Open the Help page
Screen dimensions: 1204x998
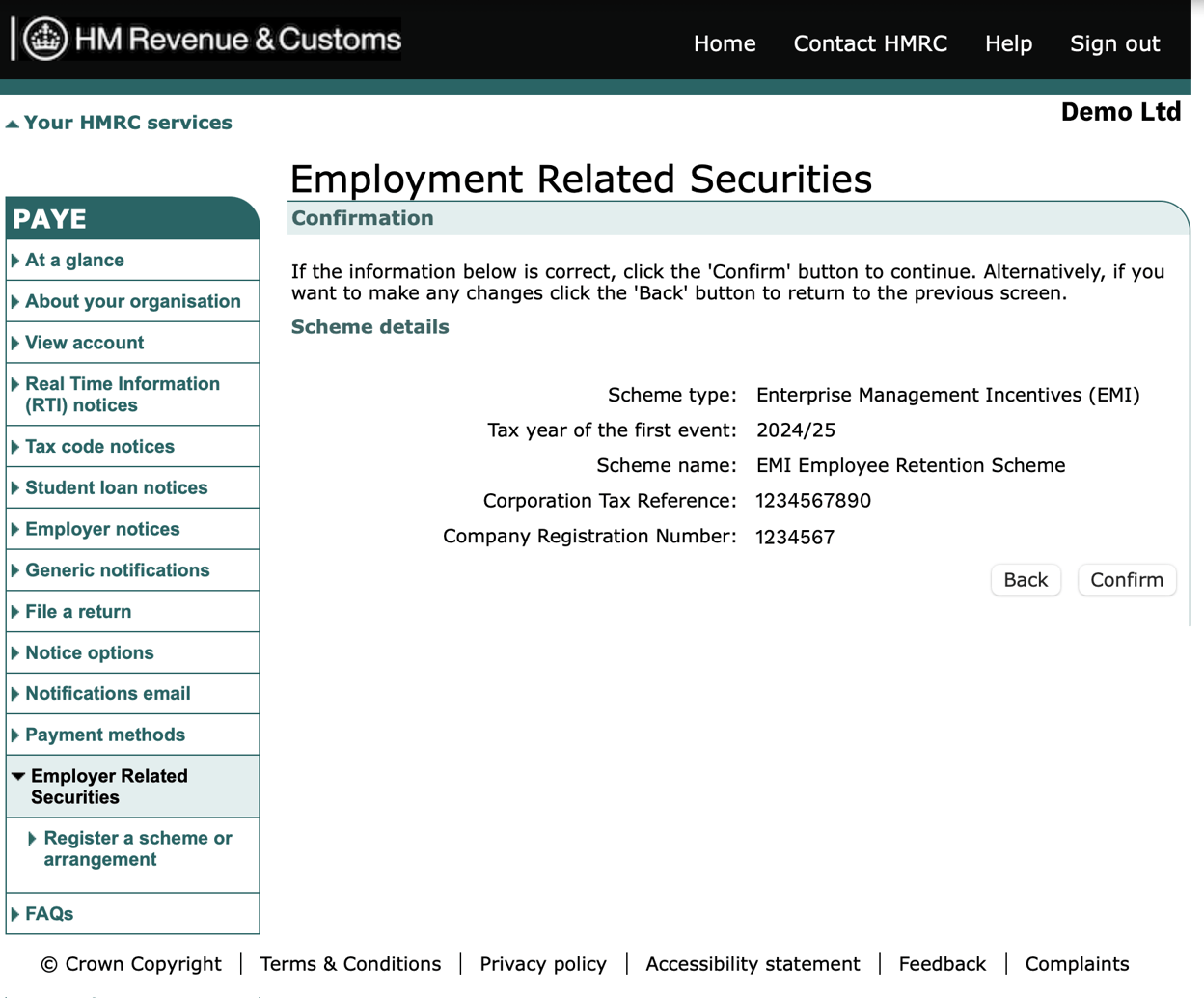(x=1008, y=43)
